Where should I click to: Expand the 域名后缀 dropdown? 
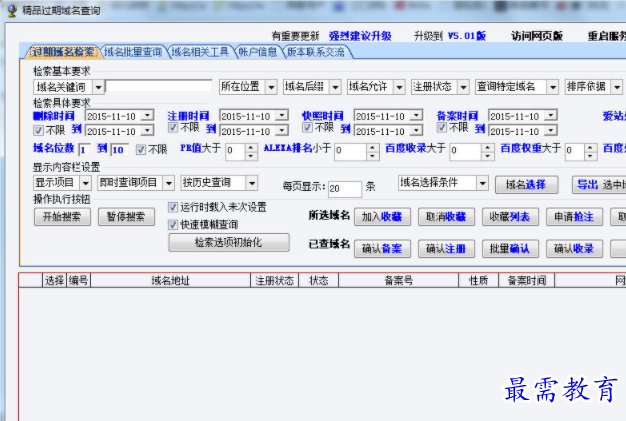click(335, 87)
